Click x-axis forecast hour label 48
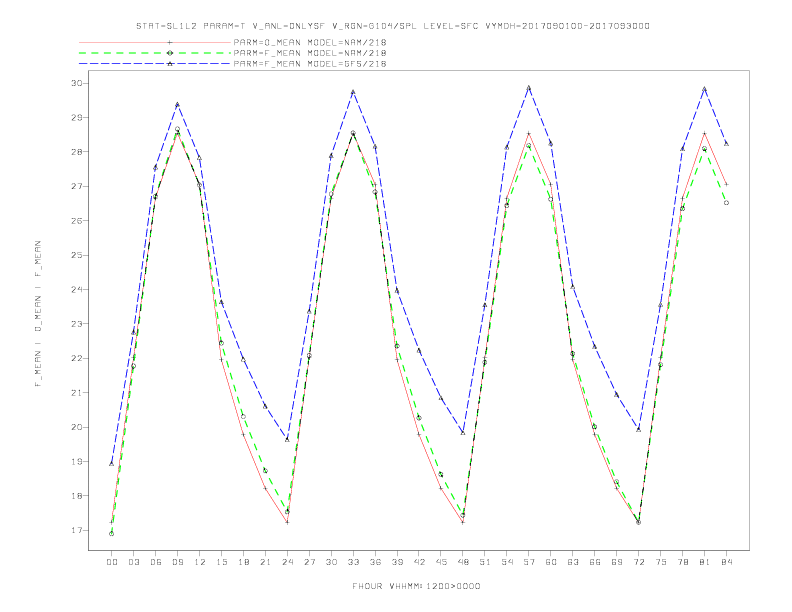The image size is (792, 612). tap(463, 562)
